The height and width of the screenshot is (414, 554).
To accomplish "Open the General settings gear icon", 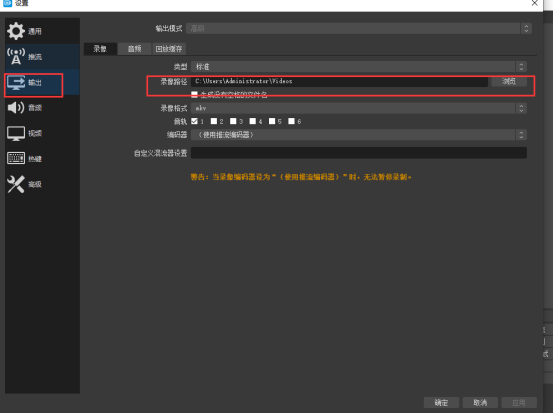I will [x=16, y=31].
